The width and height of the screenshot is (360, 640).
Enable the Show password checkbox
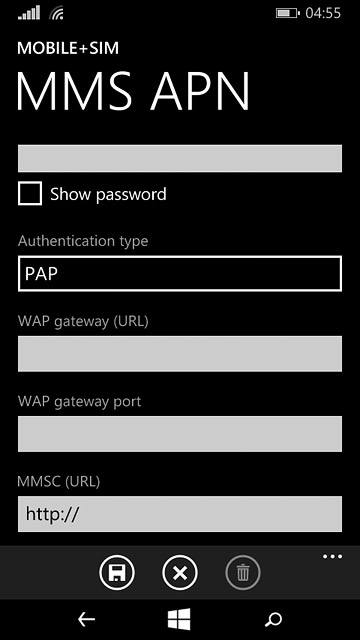click(30, 193)
